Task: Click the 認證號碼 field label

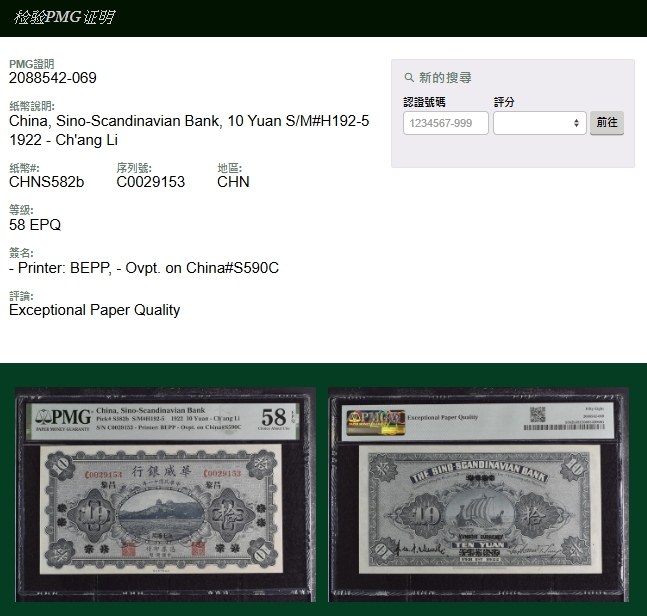Action: pyautogui.click(x=424, y=102)
